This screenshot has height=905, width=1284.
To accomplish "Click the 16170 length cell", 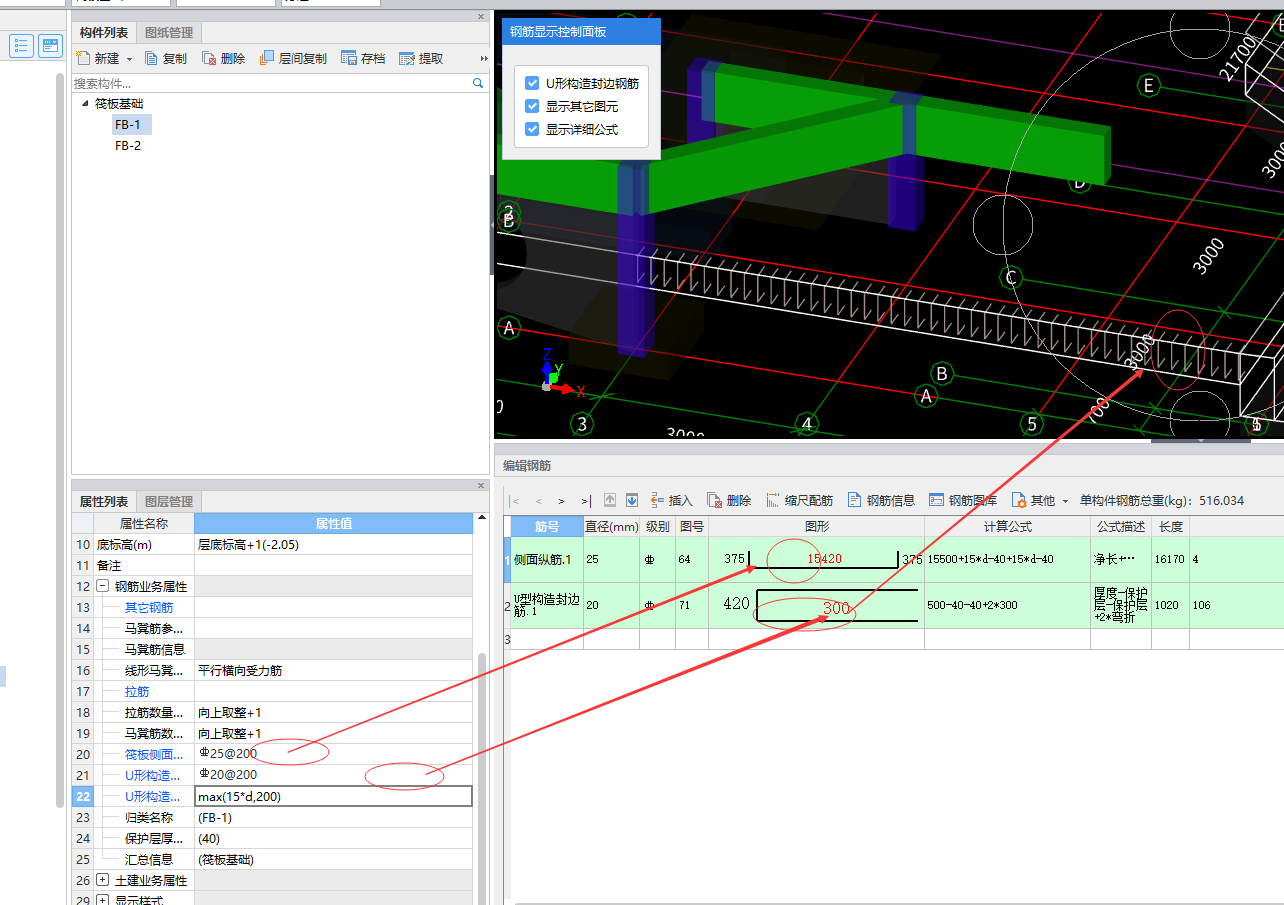I will (1170, 560).
